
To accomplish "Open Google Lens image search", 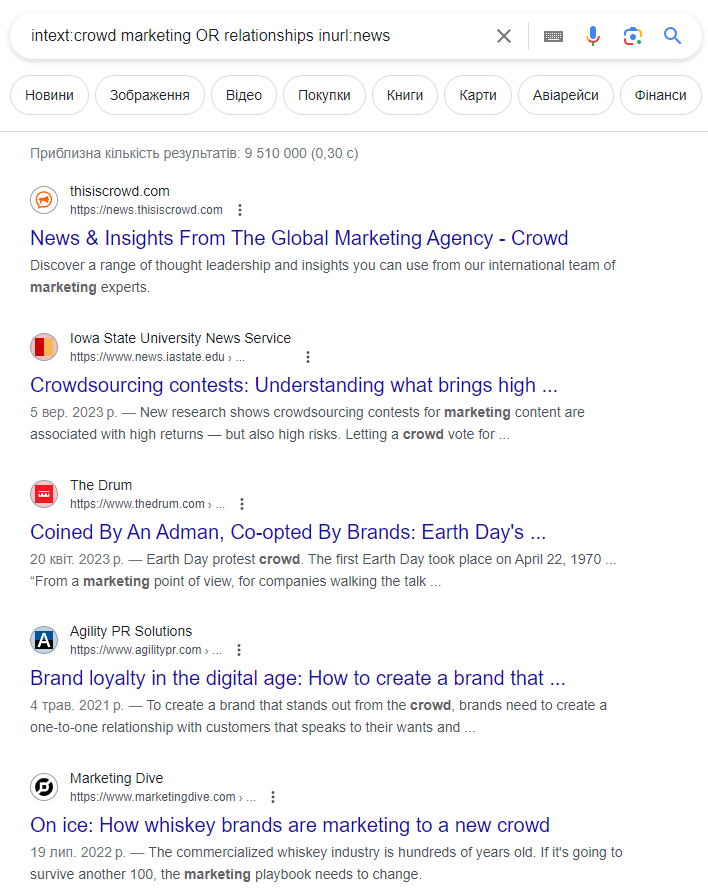I will coord(632,36).
